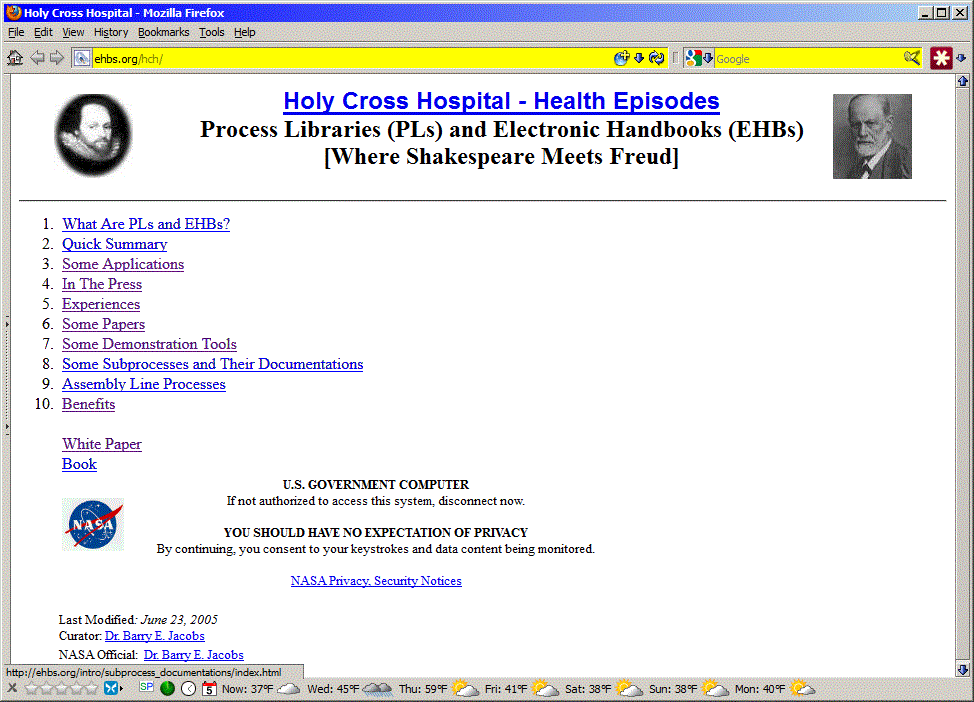Click into the Google search box
Screen dimensions: 974x702
click(808, 58)
